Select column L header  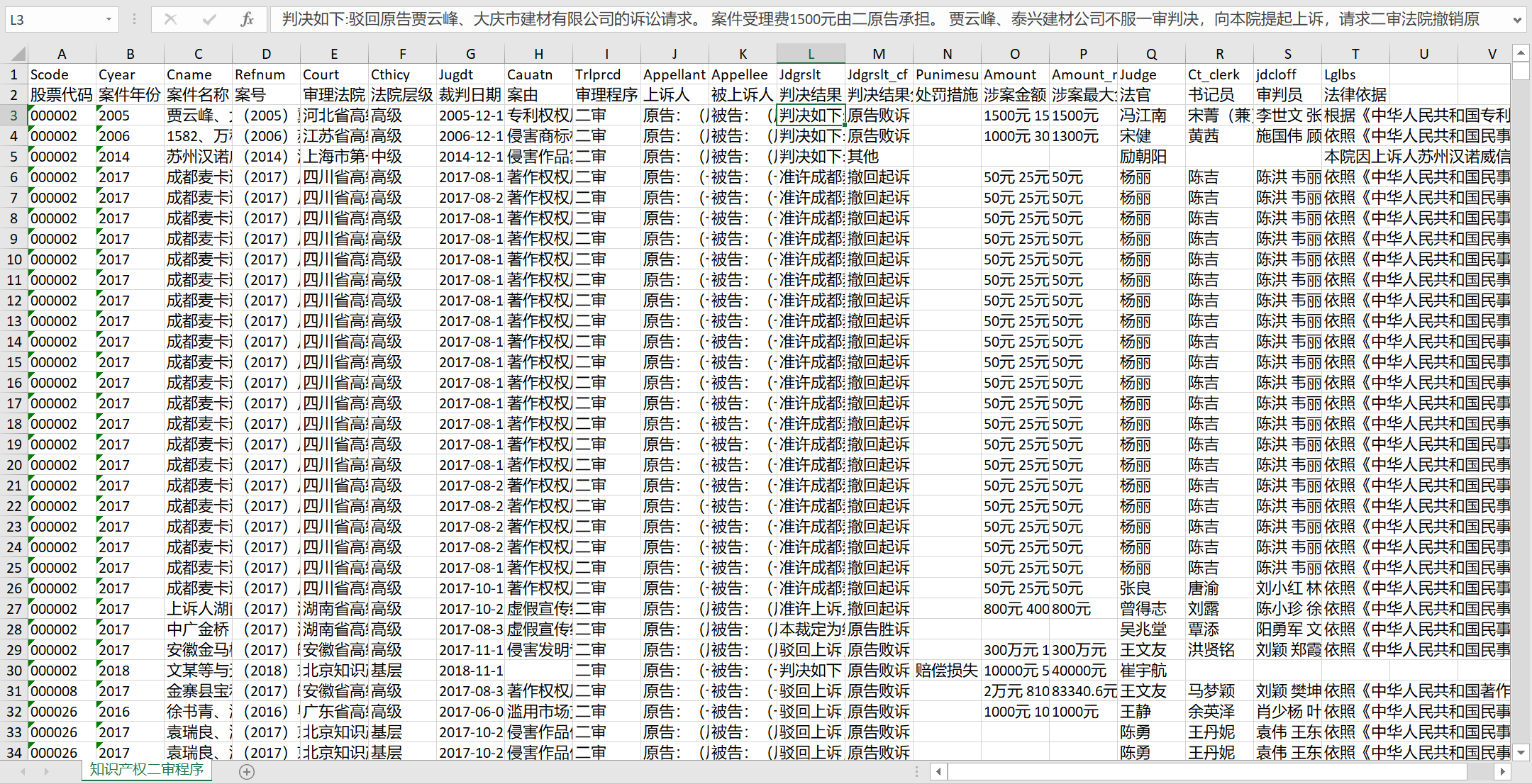tap(811, 54)
